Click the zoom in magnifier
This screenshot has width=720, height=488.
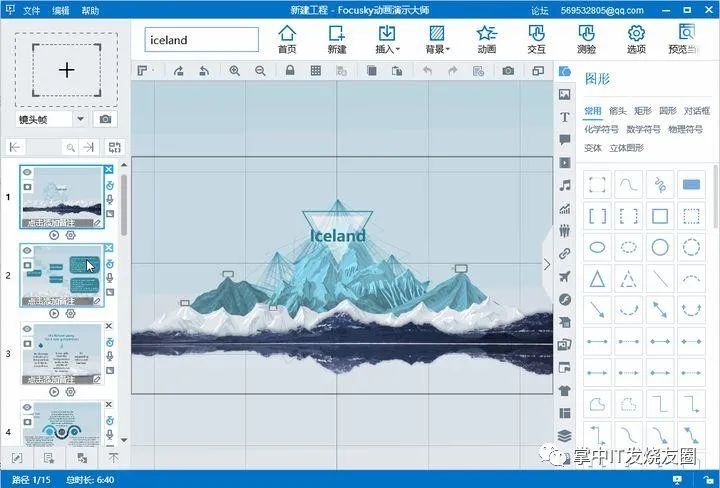(235, 71)
